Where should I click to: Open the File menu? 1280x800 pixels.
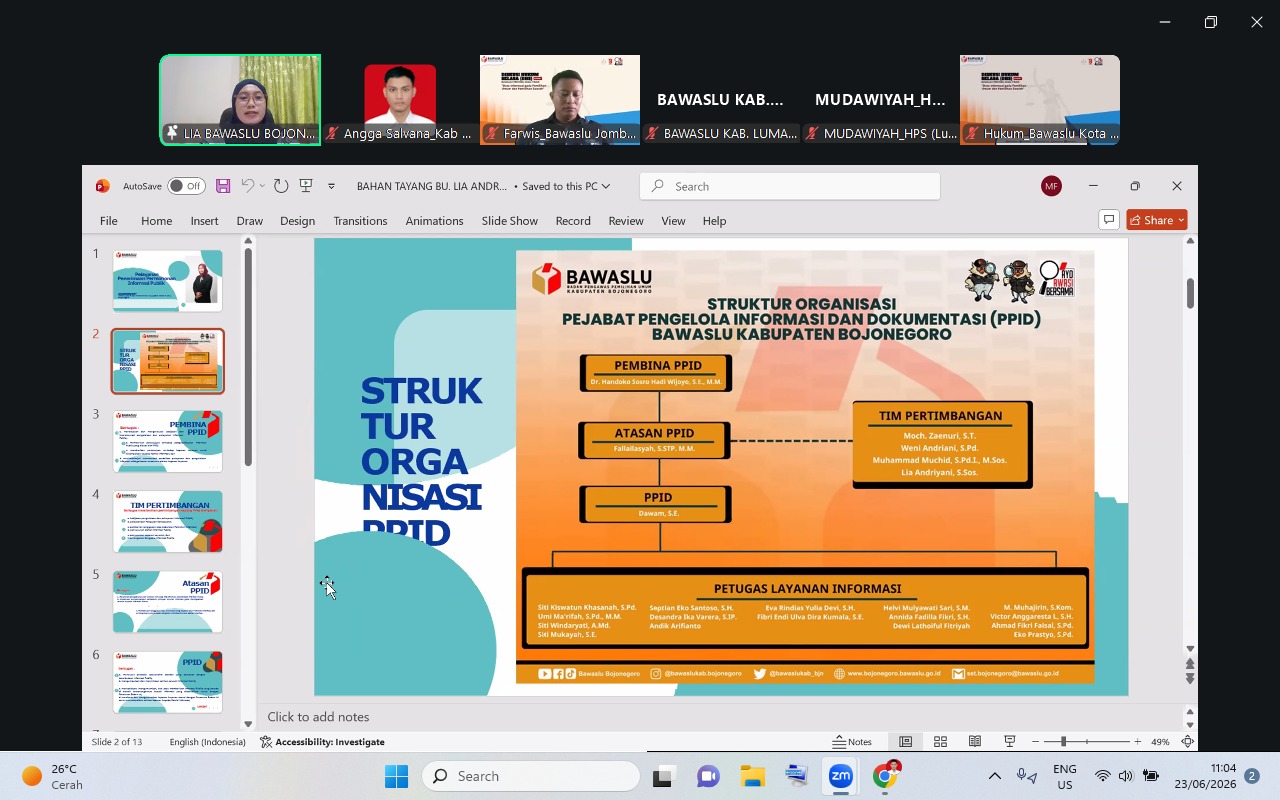click(108, 221)
